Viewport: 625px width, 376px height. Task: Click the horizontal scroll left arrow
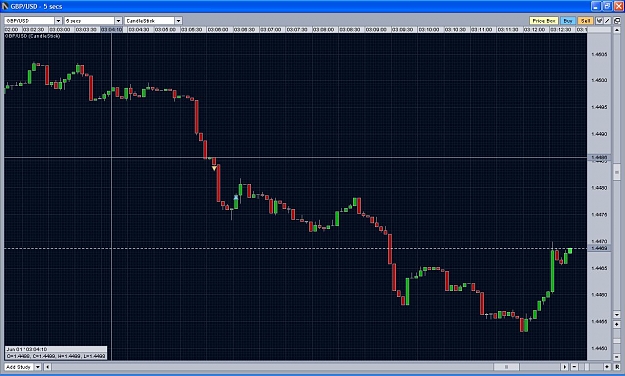(47, 367)
